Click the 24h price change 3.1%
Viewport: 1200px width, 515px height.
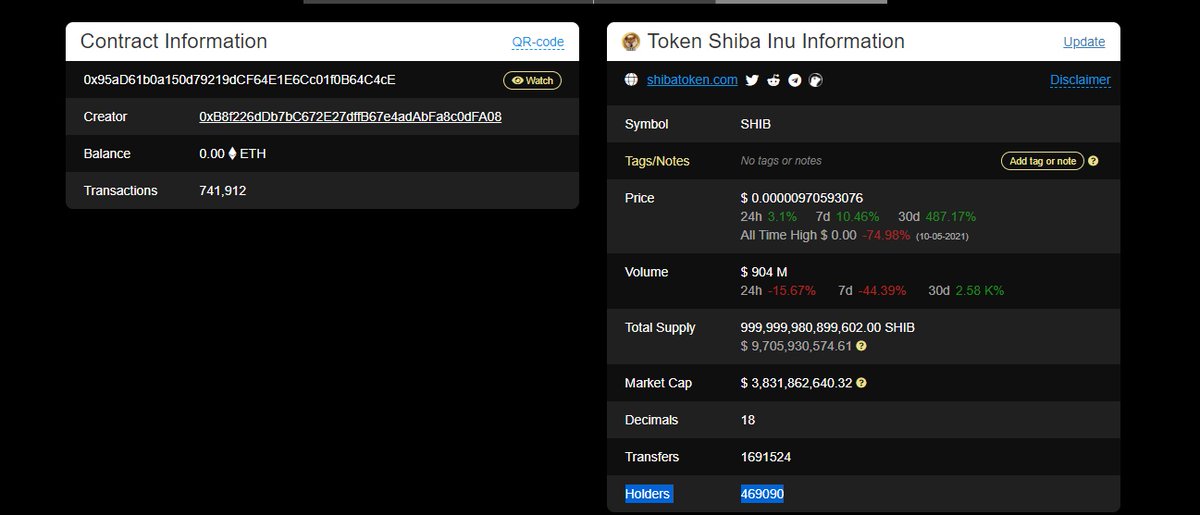coord(782,217)
